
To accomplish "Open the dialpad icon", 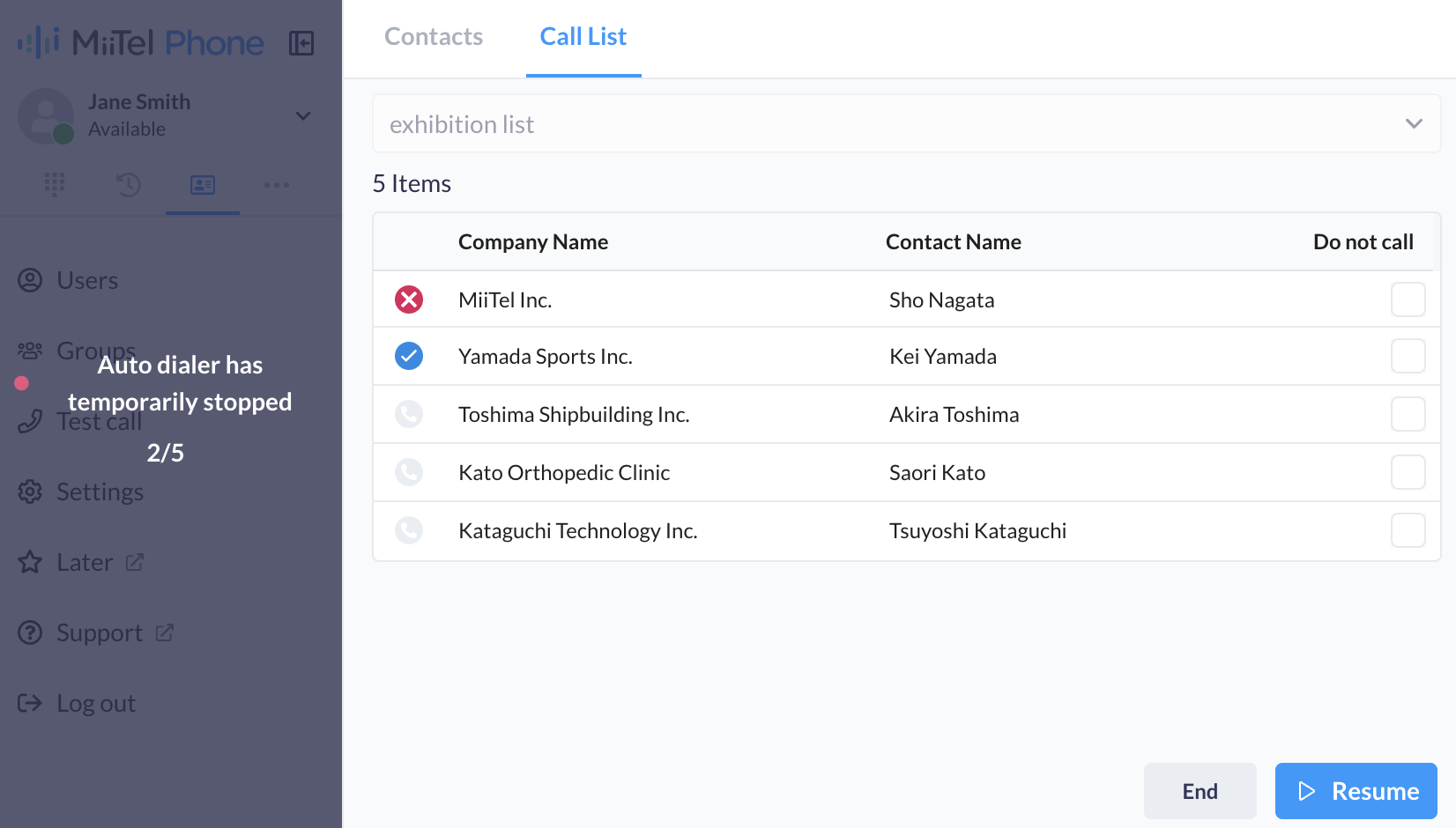I will click(x=55, y=184).
